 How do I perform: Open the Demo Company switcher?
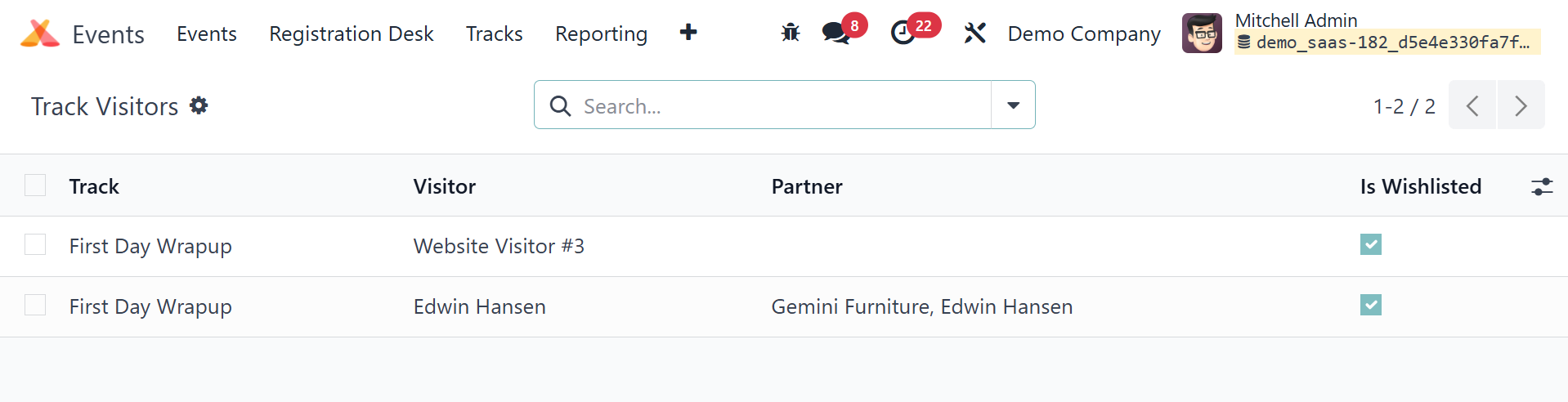click(x=1083, y=33)
